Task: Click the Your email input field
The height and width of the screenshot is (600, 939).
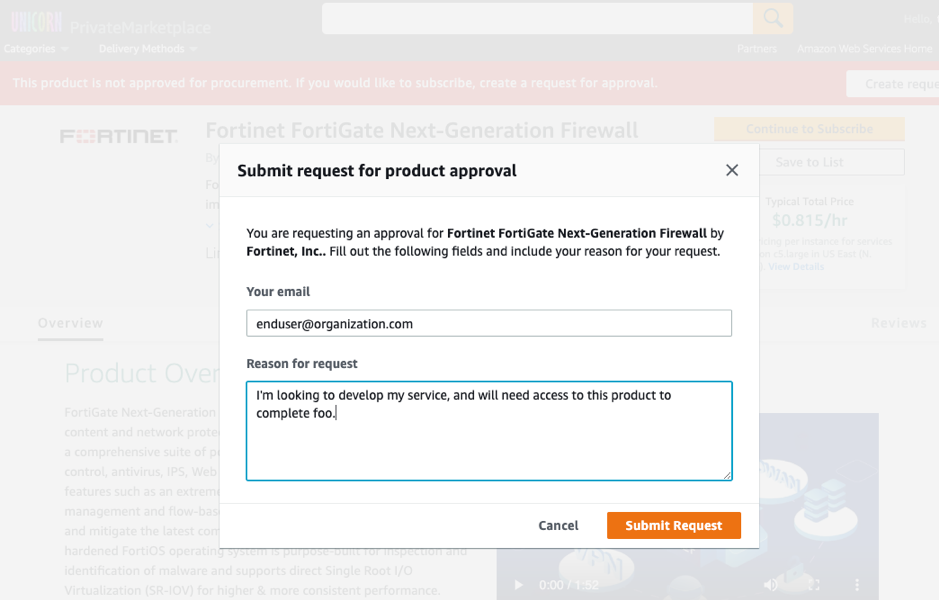Action: [x=489, y=323]
